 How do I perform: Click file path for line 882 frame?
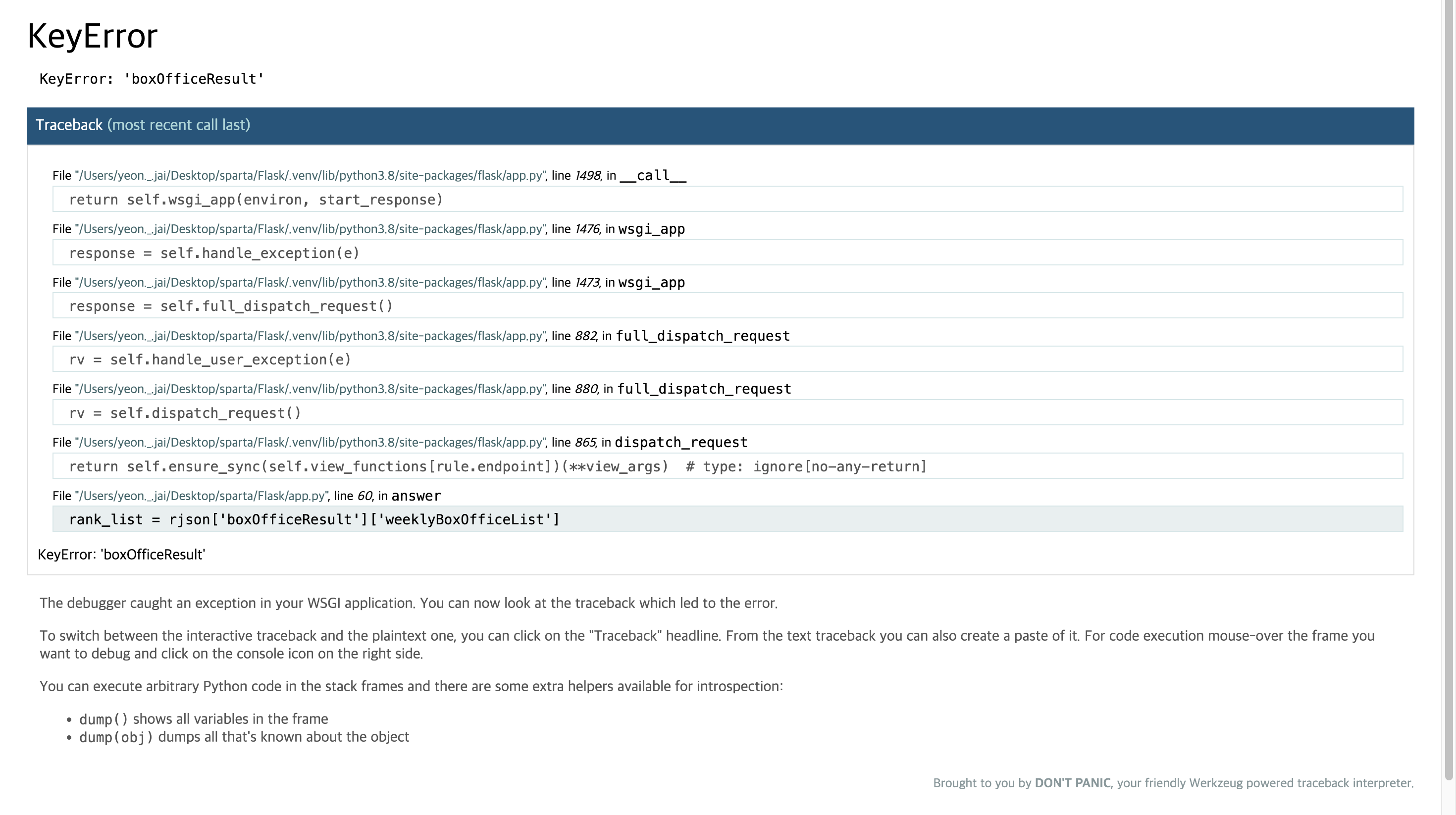[310, 336]
